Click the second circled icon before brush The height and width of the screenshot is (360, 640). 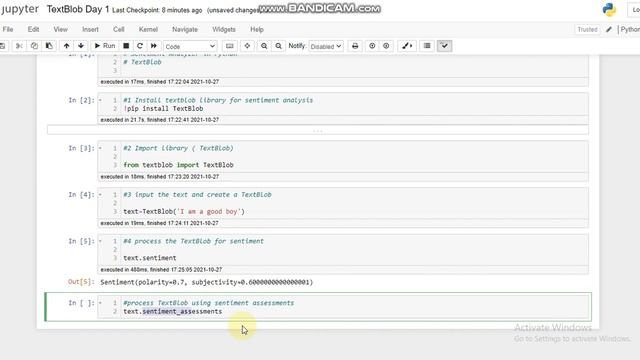(x=386, y=46)
